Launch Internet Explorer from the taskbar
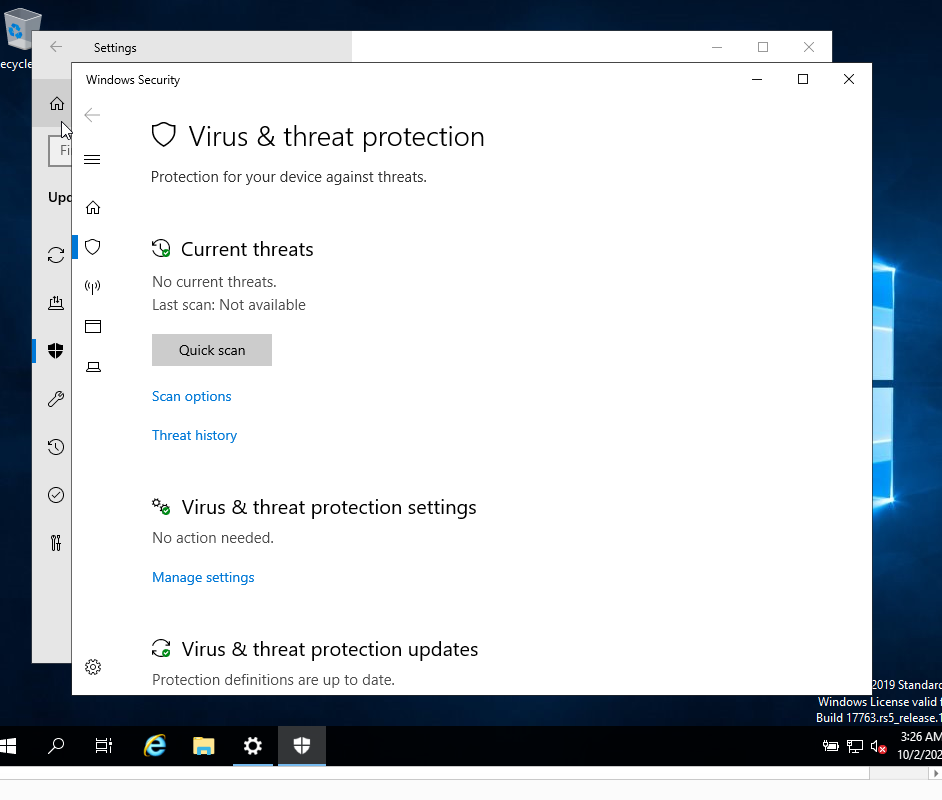 point(155,746)
